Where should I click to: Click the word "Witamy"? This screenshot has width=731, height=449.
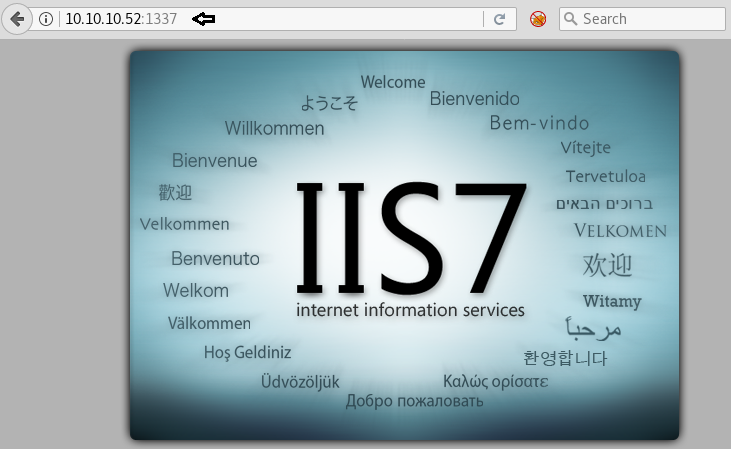coord(612,301)
